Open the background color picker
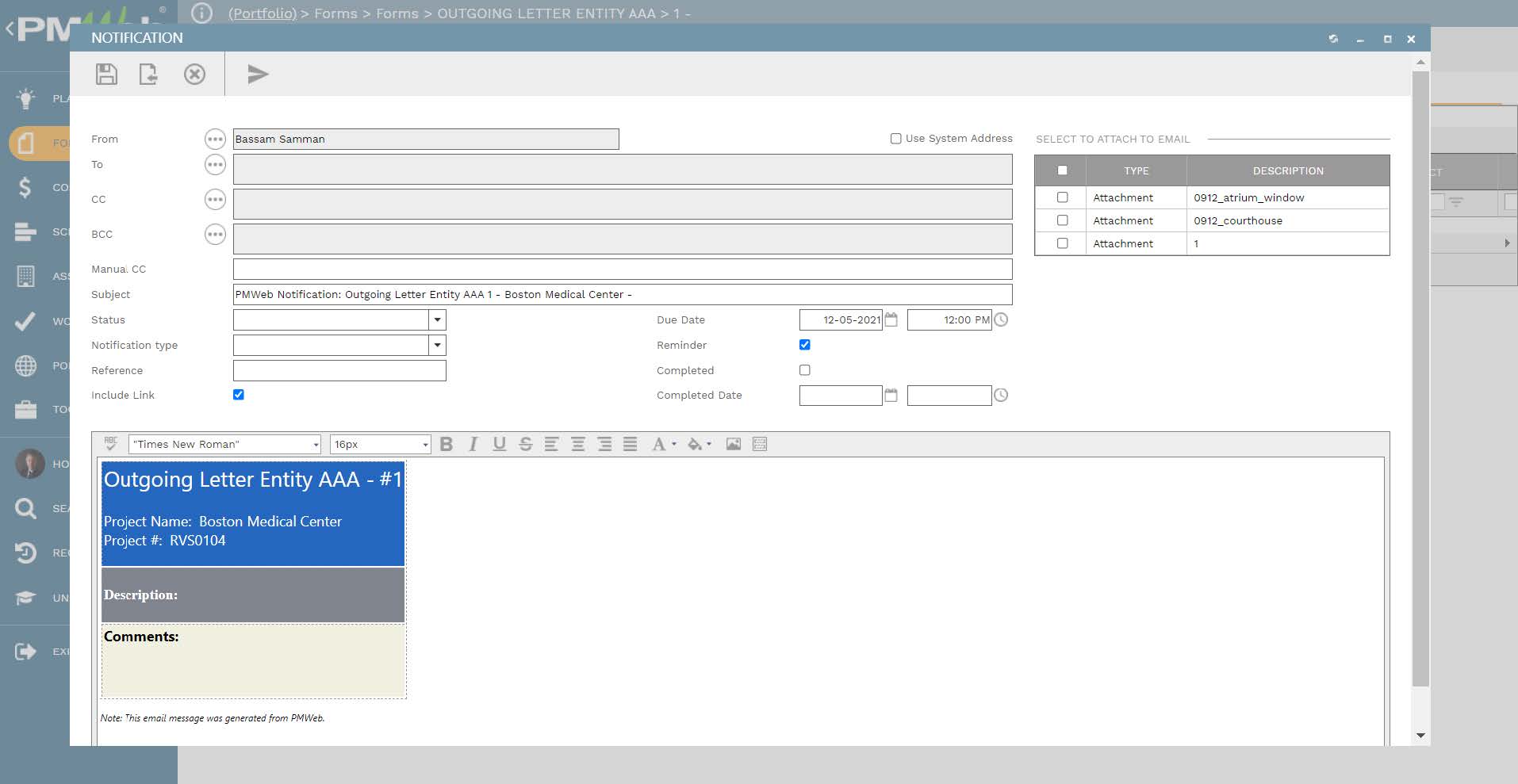Screen dimensions: 1518x784 699,445
